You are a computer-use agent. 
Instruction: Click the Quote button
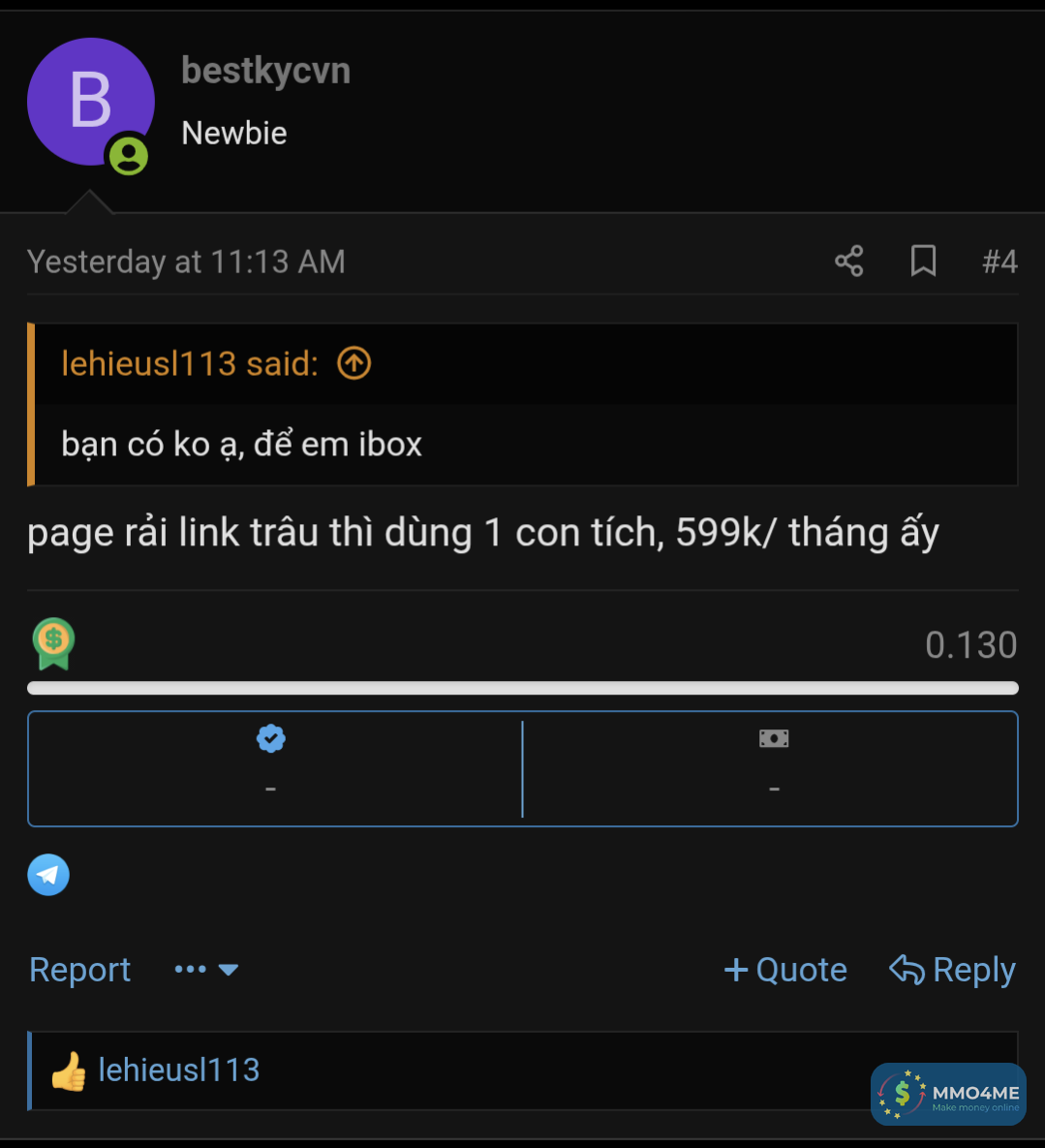point(785,970)
